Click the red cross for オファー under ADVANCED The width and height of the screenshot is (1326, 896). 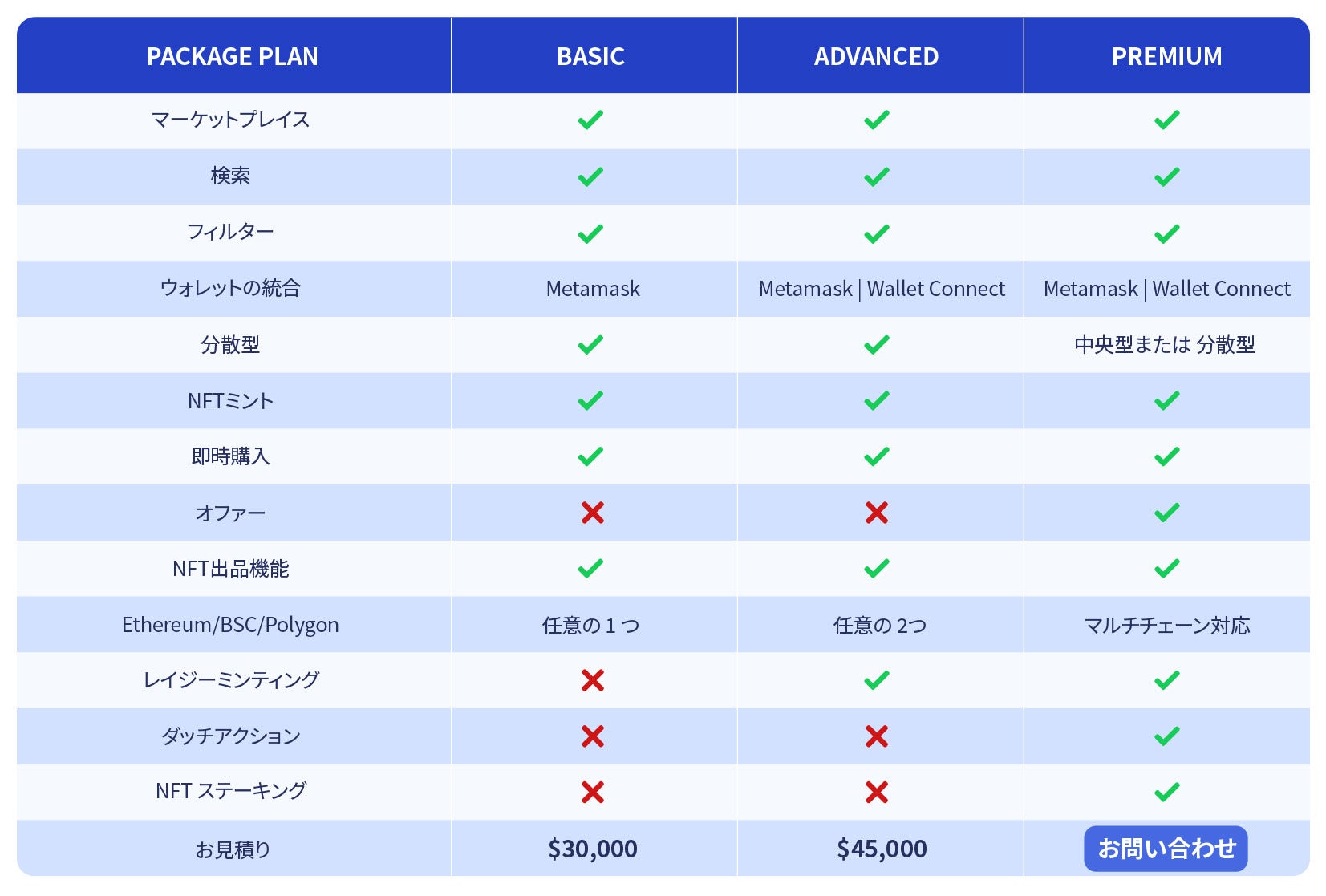click(x=877, y=513)
